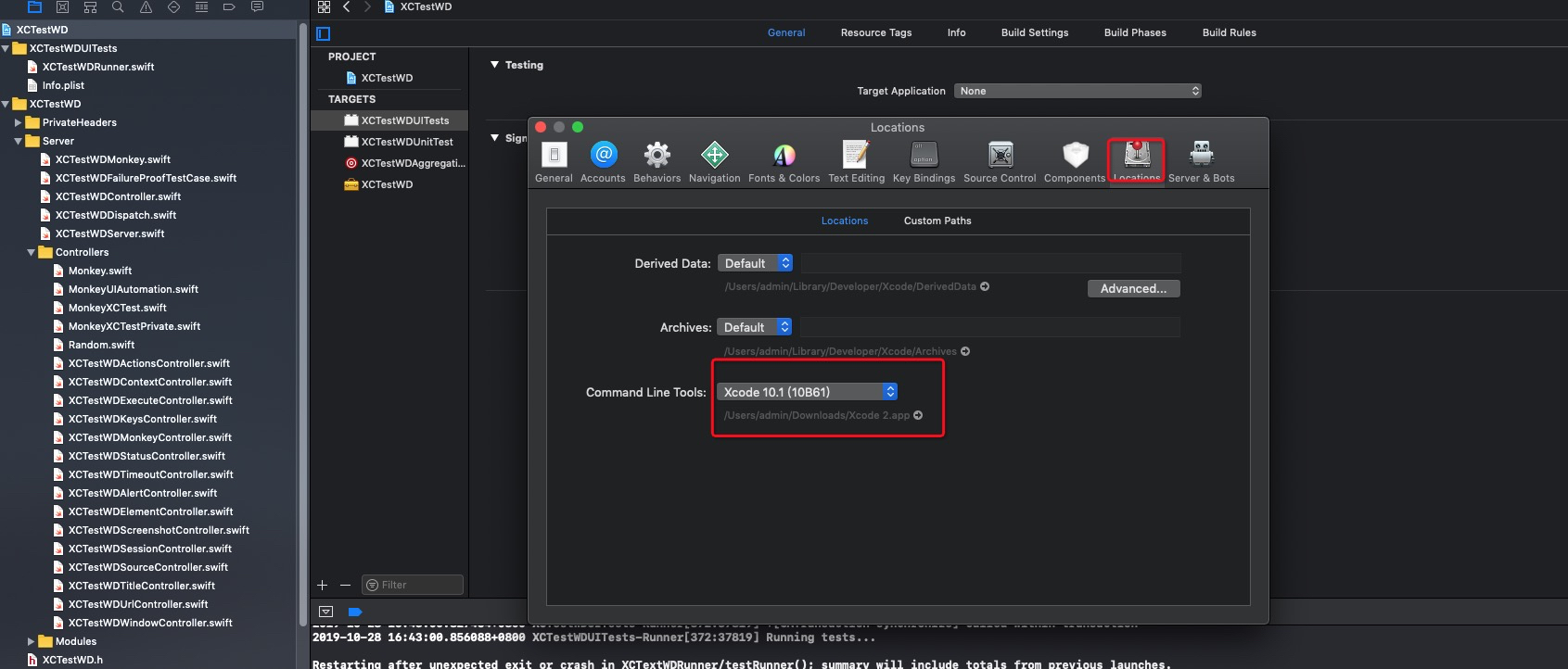Switch to the Build Rules tab
The height and width of the screenshot is (669, 1568).
(1230, 32)
